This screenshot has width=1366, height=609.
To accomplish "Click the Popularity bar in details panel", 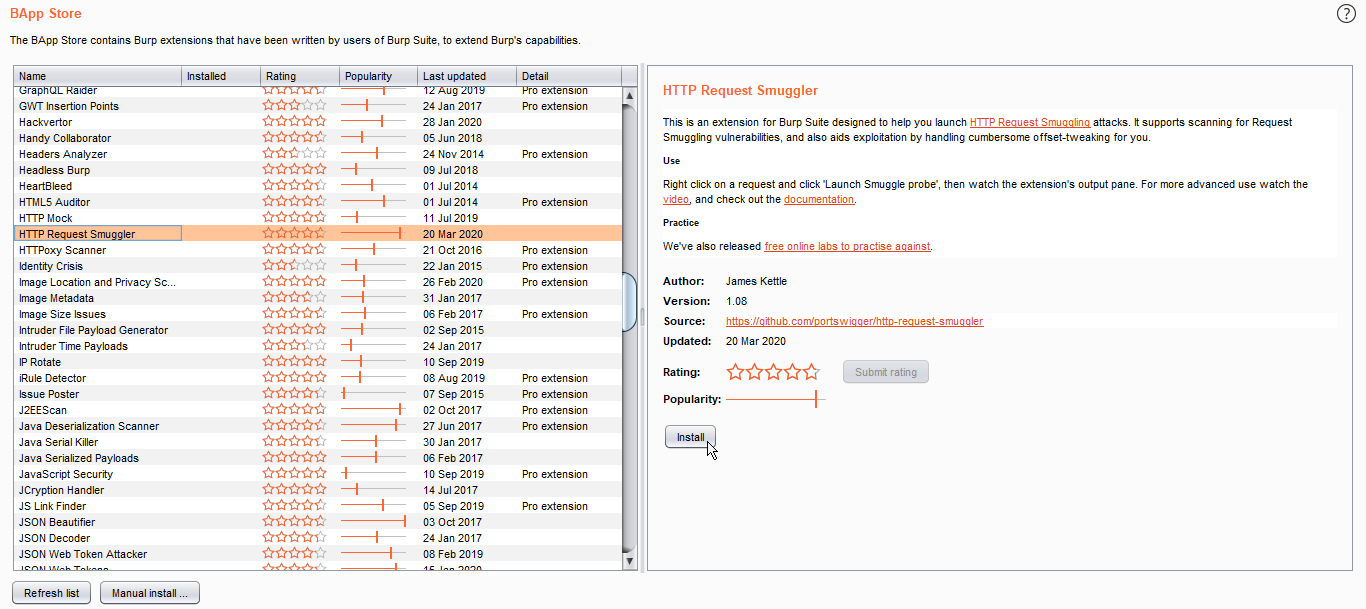I will (x=776, y=399).
